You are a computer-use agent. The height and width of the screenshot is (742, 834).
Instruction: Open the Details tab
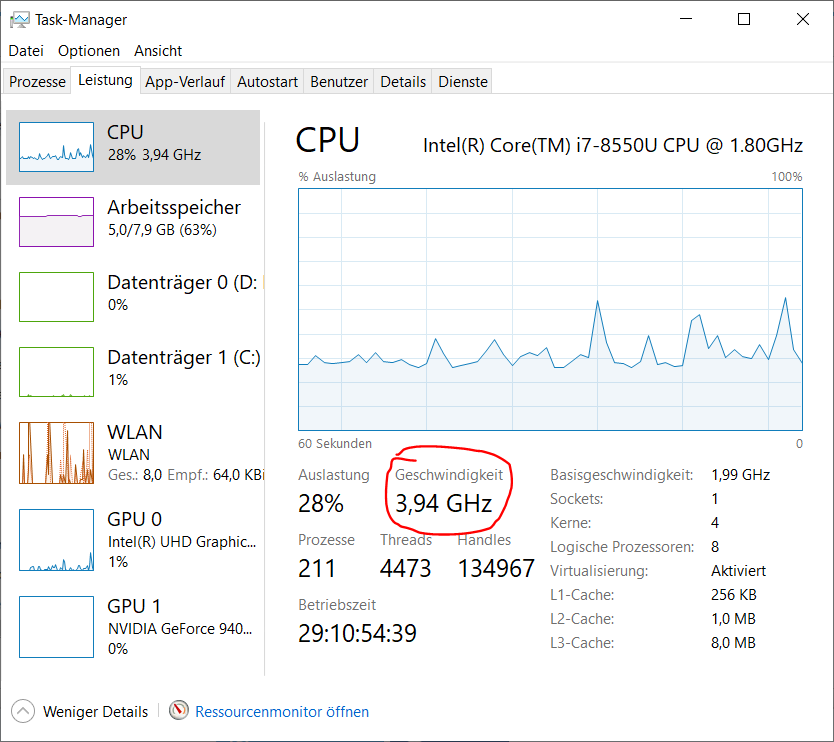pyautogui.click(x=403, y=81)
